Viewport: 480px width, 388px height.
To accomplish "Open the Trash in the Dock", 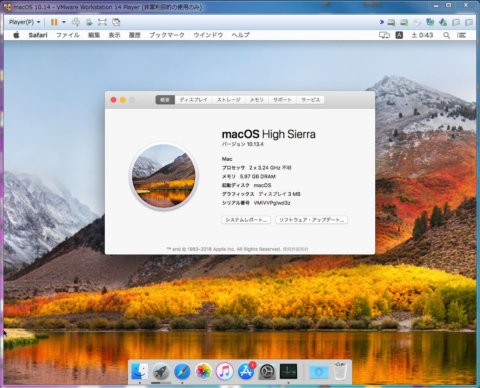I will (340, 371).
